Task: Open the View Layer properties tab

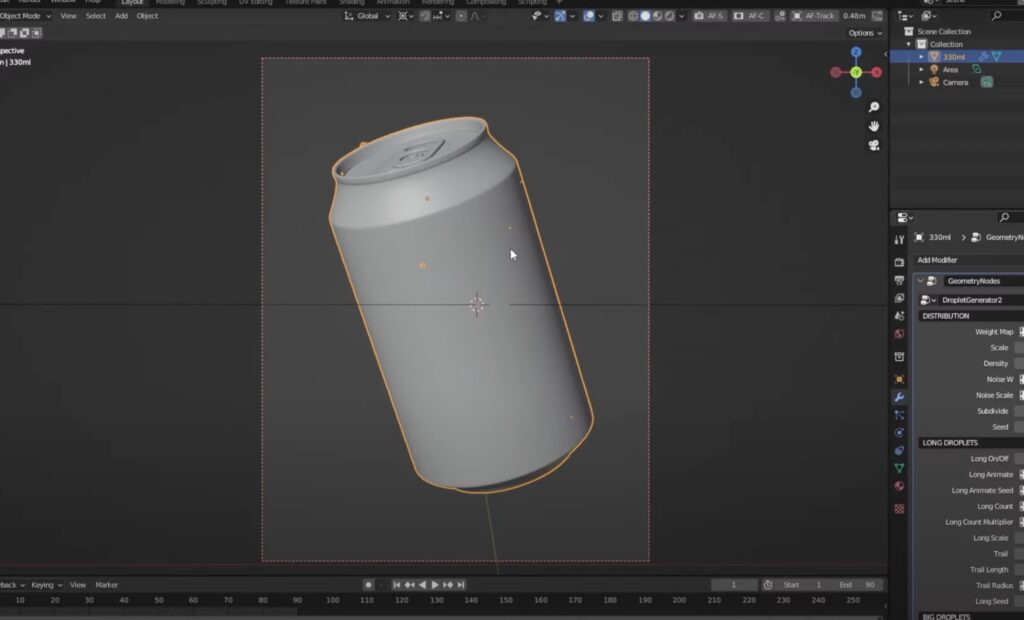Action: pos(899,298)
